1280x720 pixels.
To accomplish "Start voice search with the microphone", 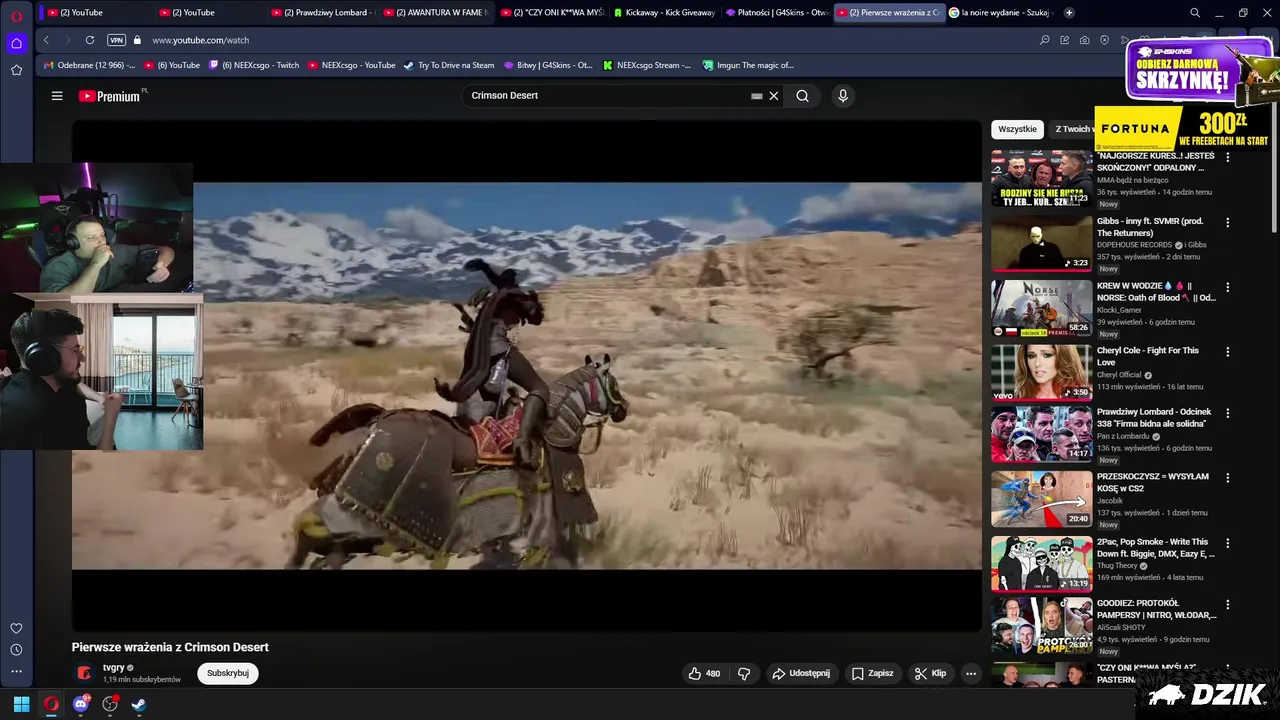I will [843, 96].
